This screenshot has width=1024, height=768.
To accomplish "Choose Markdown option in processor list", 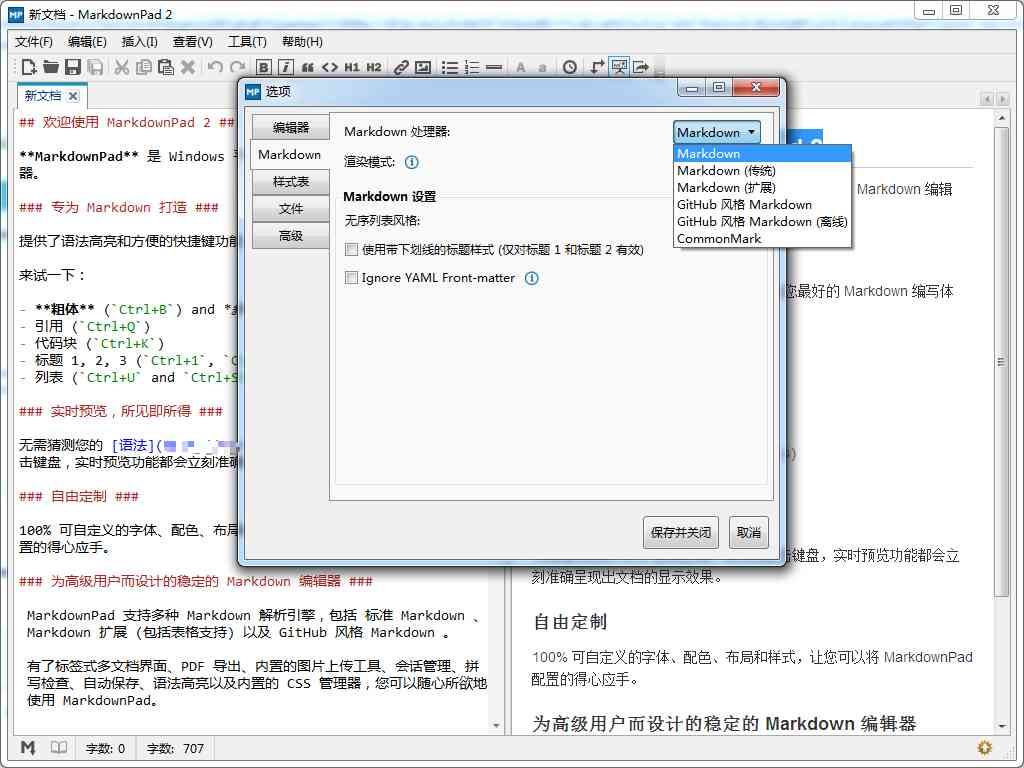I will 761,153.
